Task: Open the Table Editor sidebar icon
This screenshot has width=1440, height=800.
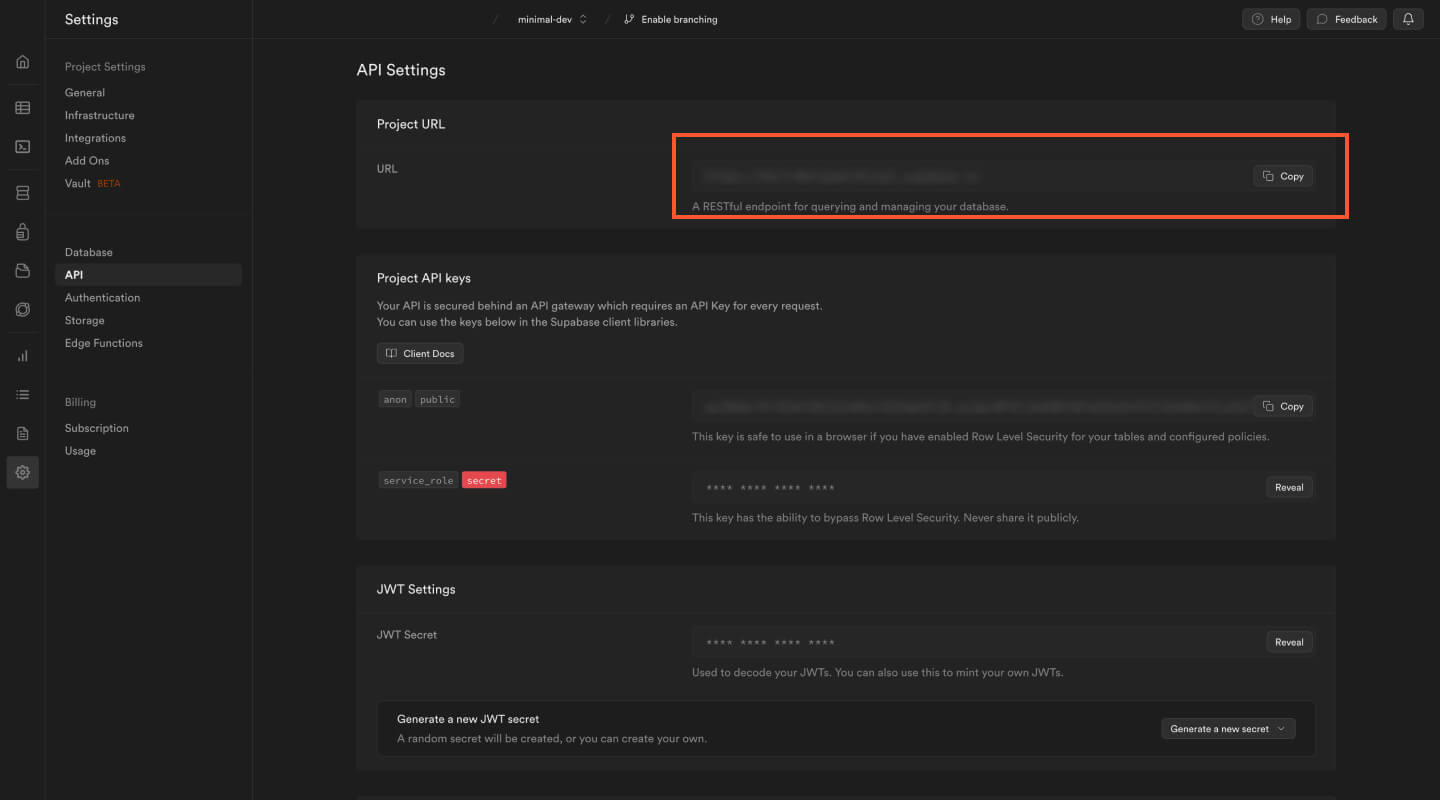Action: 22,108
